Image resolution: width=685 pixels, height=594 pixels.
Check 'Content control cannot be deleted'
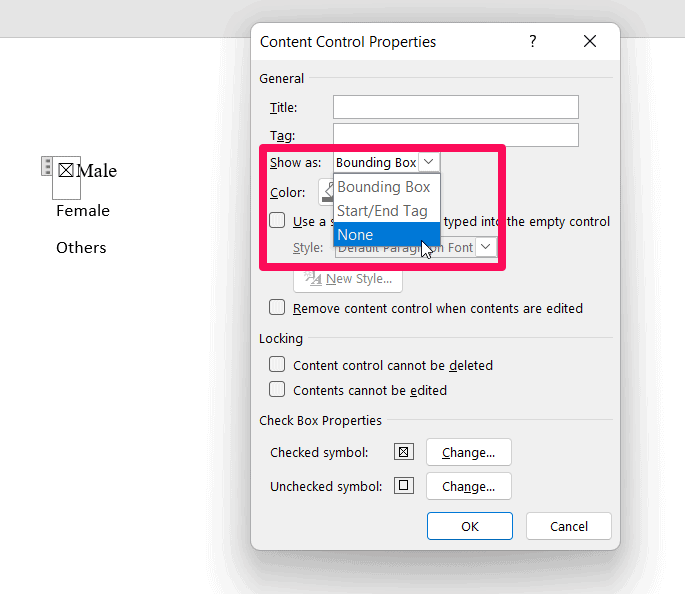(277, 365)
